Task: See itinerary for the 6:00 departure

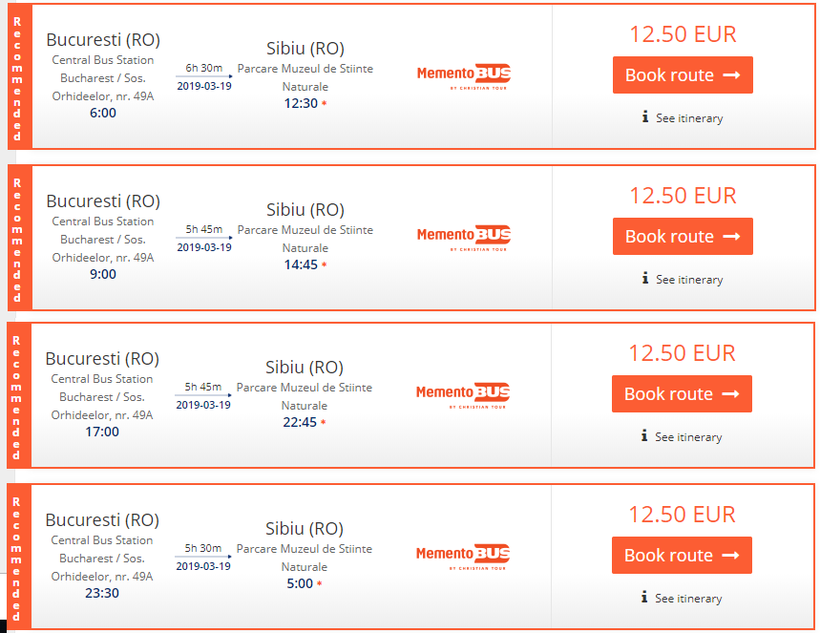Action: click(689, 118)
